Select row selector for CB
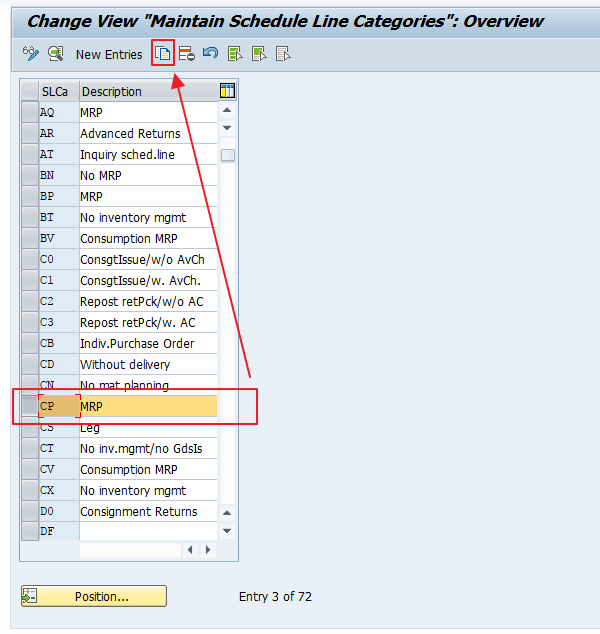The image size is (600, 634). 30,343
